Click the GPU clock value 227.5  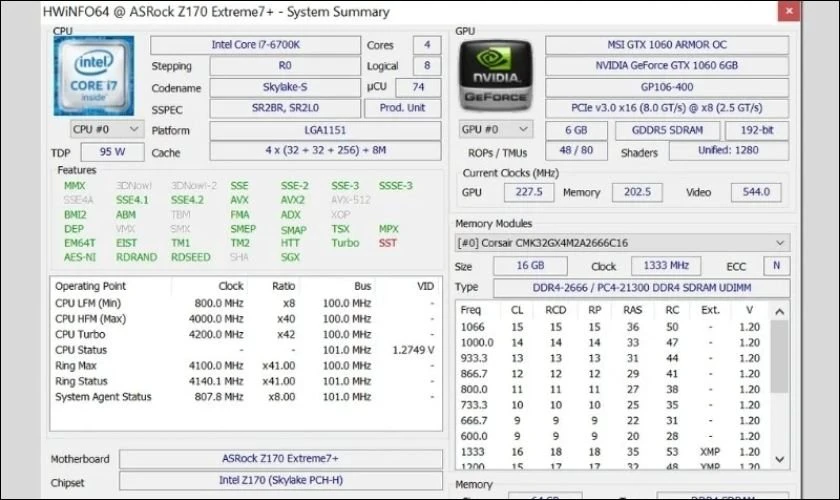[x=529, y=192]
